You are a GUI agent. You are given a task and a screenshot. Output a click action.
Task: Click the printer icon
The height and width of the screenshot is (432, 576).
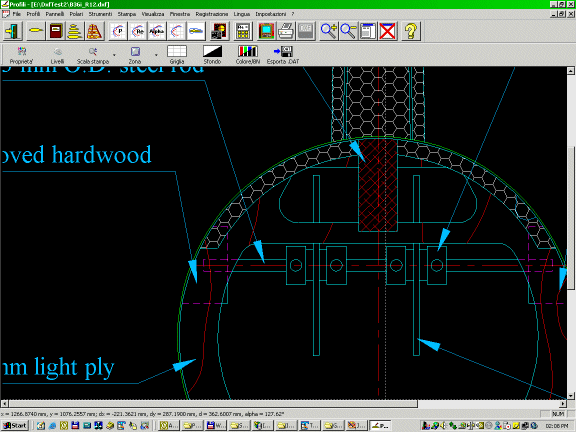(286, 31)
